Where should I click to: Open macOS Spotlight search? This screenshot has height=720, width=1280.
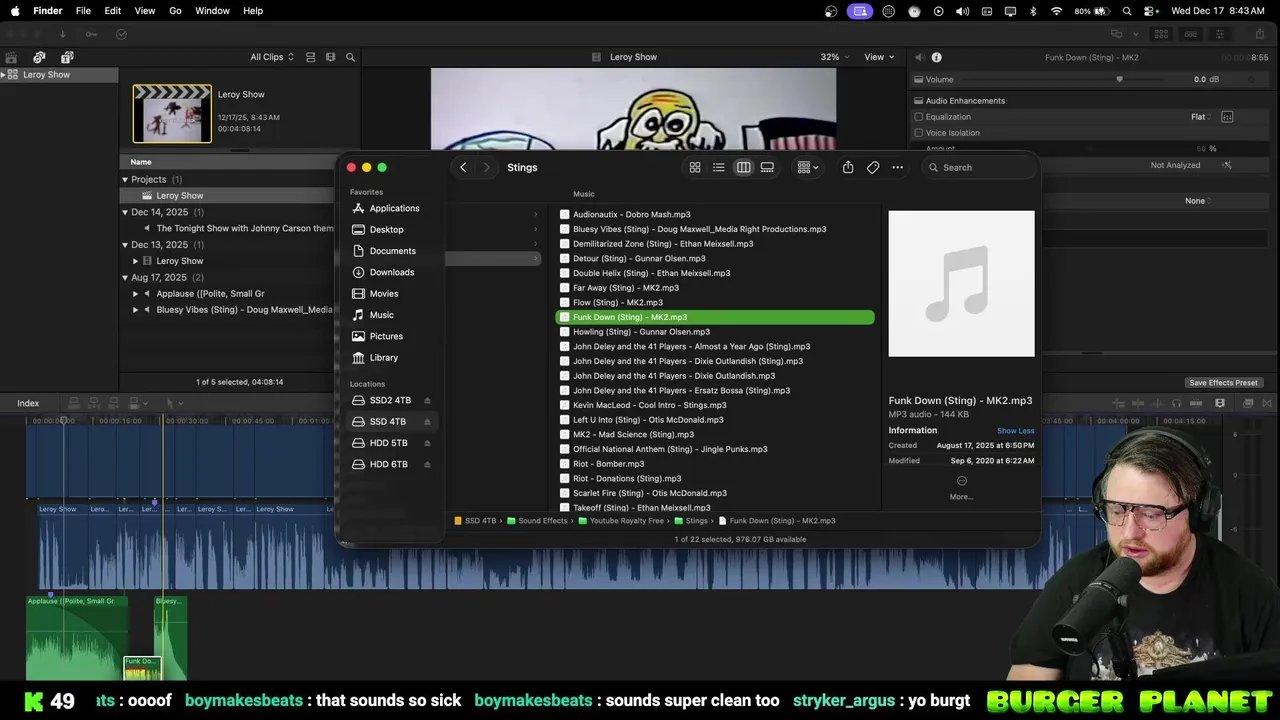pos(1127,11)
